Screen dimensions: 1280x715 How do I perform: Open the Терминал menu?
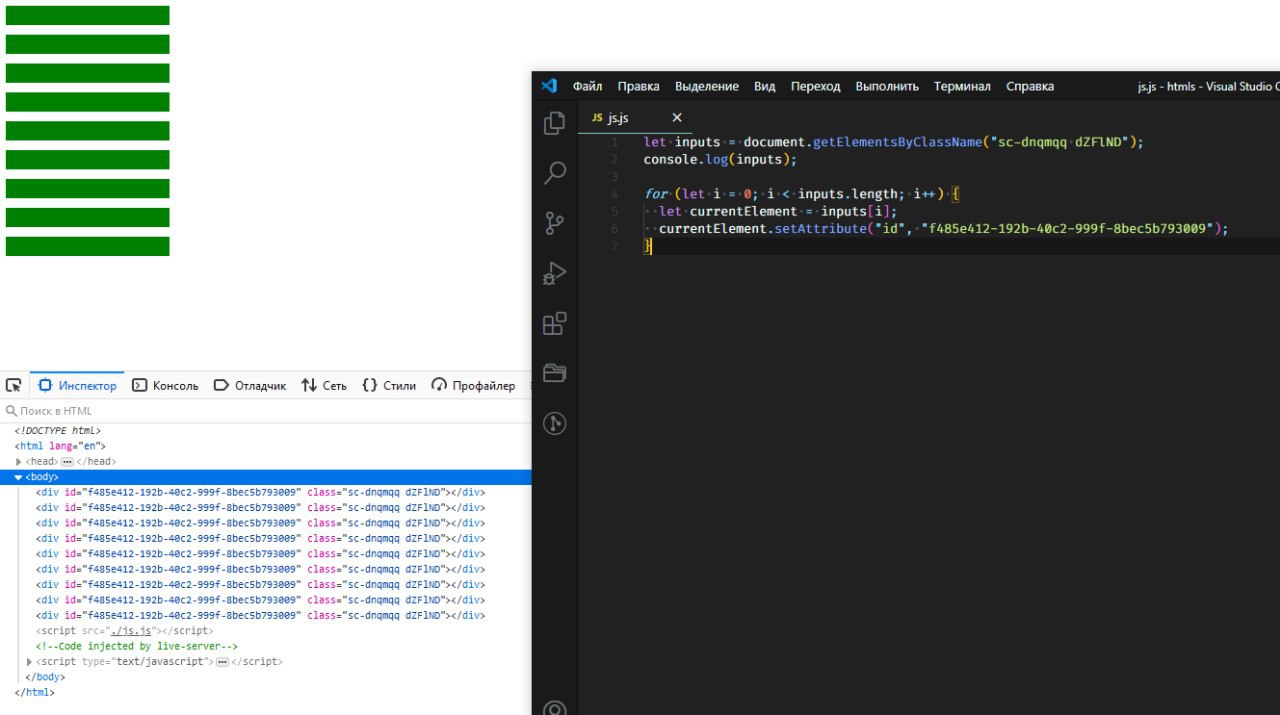point(962,86)
